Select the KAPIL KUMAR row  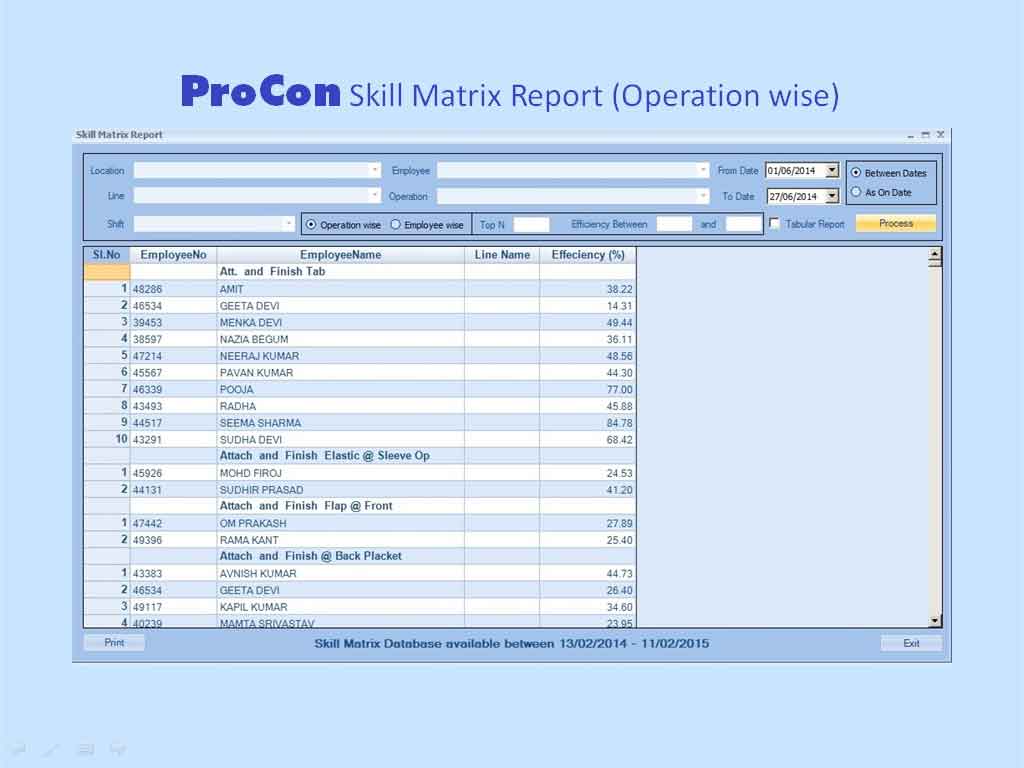click(360, 607)
